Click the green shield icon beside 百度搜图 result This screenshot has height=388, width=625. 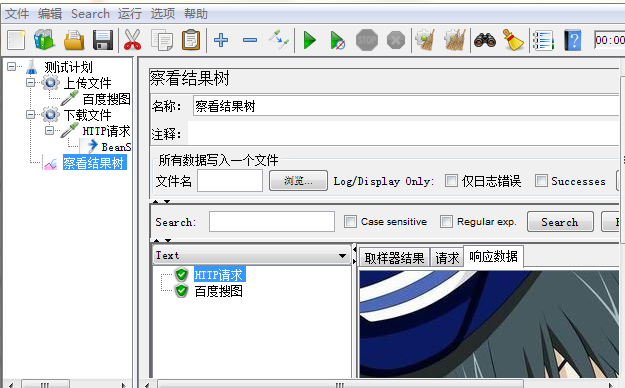(x=182, y=291)
